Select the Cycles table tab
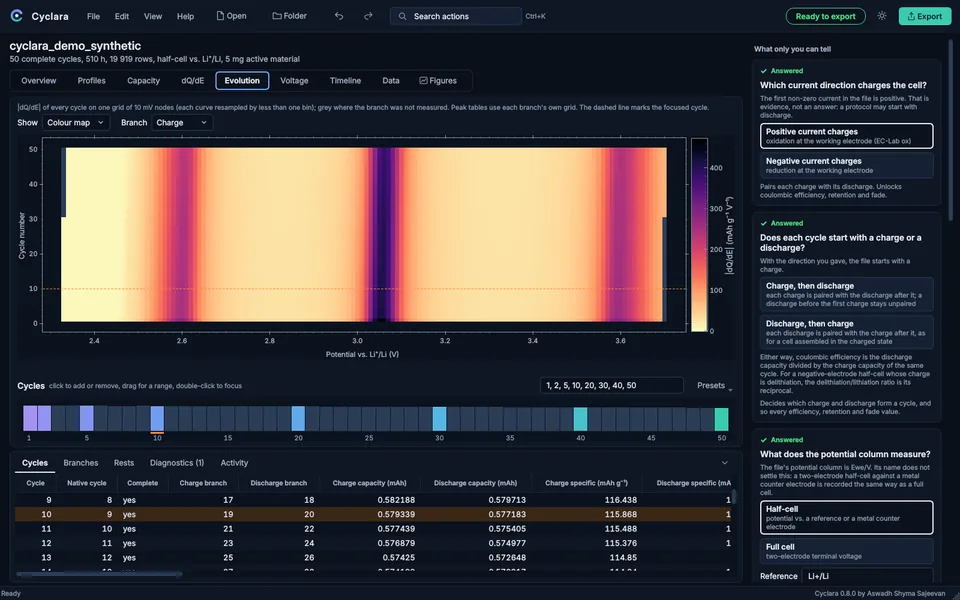The height and width of the screenshot is (600, 960). [x=35, y=463]
